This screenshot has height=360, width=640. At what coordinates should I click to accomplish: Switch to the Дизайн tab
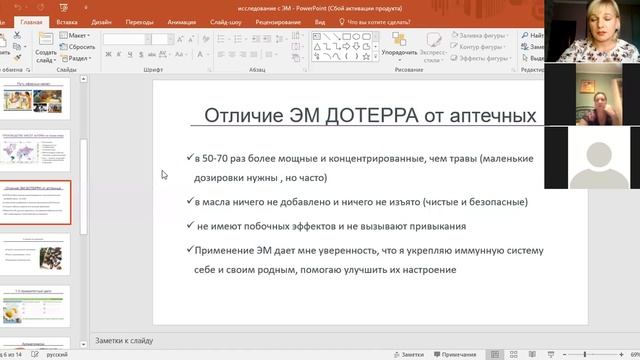point(101,22)
